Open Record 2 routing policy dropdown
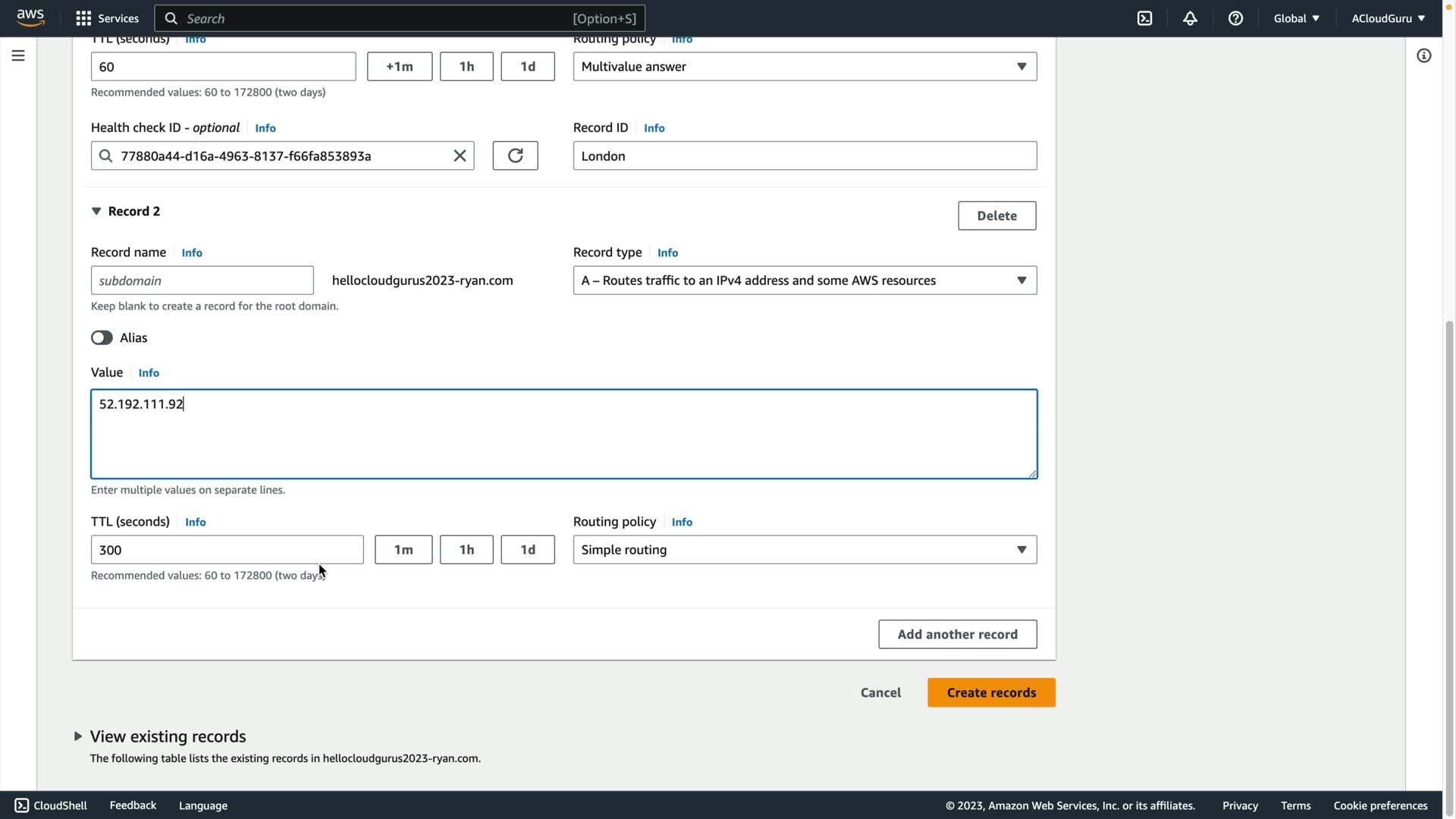 click(804, 550)
